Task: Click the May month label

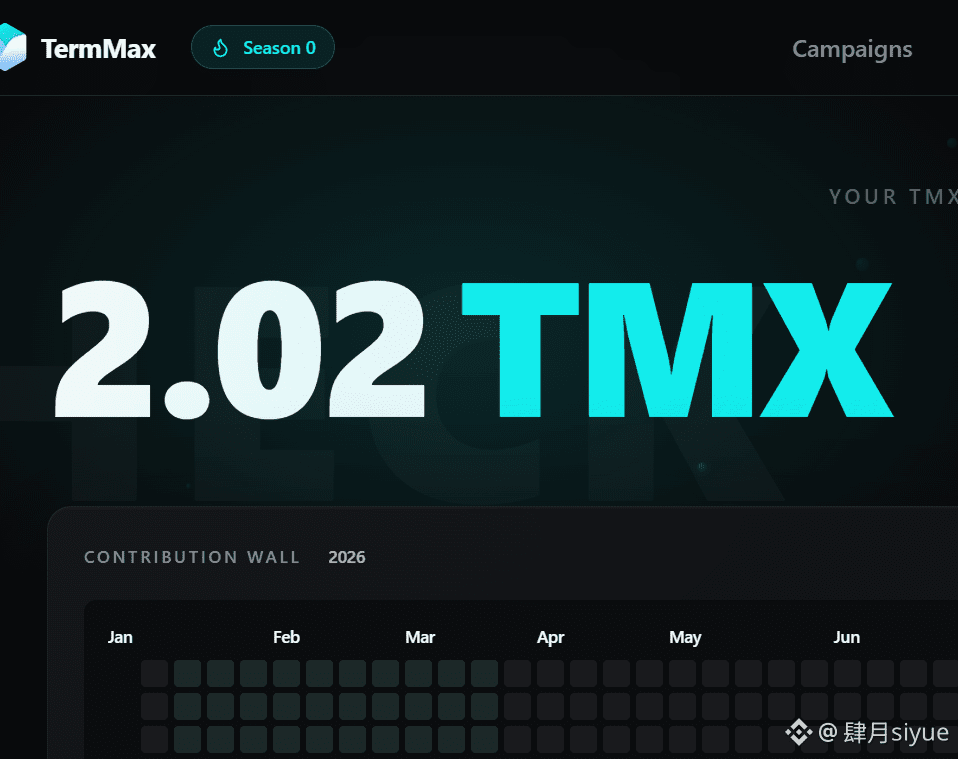Action: [x=685, y=638]
